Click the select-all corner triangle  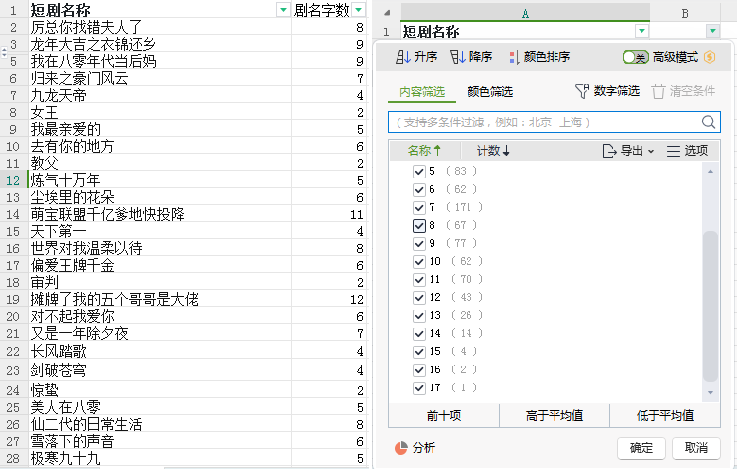coord(387,13)
